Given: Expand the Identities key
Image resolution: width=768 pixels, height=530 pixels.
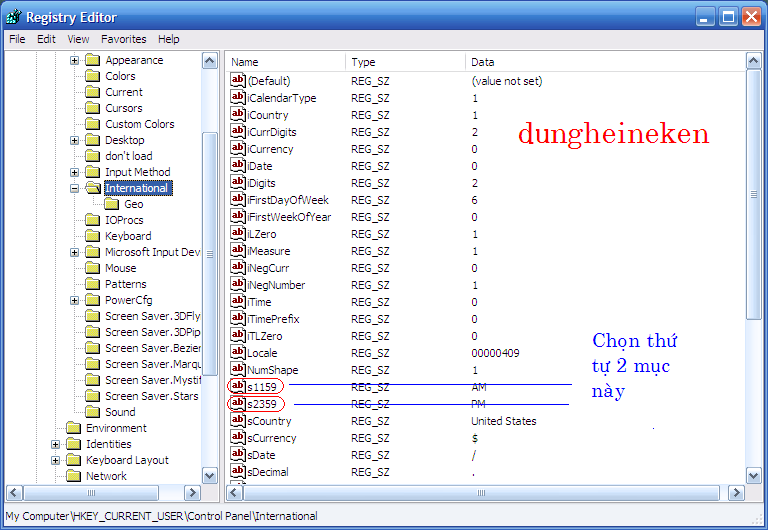Looking at the screenshot, I should [55, 444].
